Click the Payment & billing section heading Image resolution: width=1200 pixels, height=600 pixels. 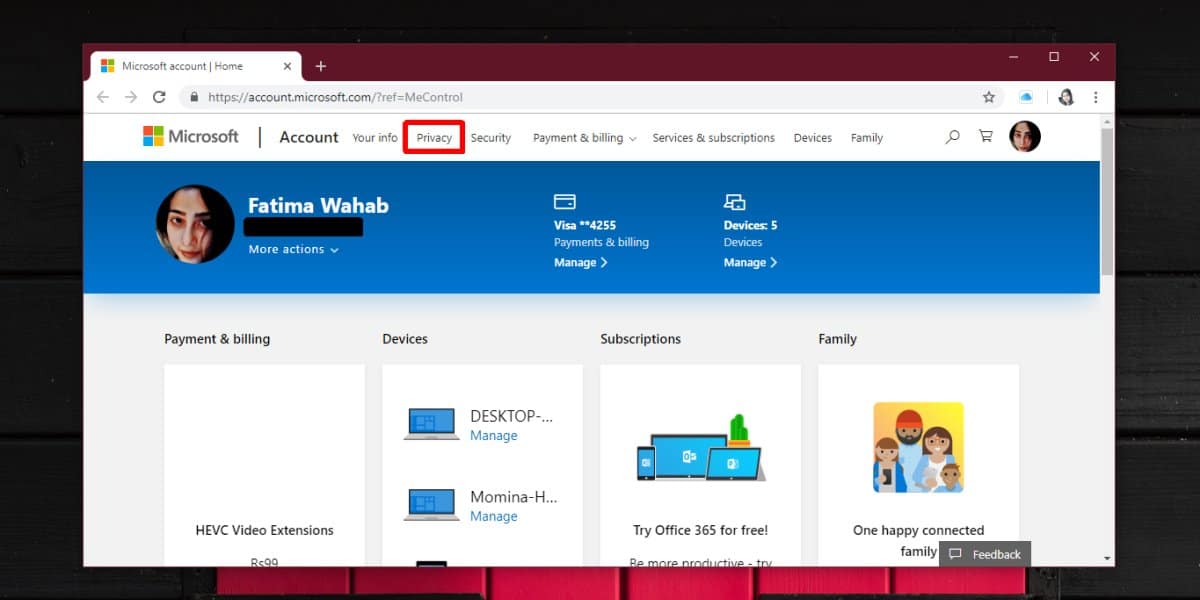[x=217, y=339]
